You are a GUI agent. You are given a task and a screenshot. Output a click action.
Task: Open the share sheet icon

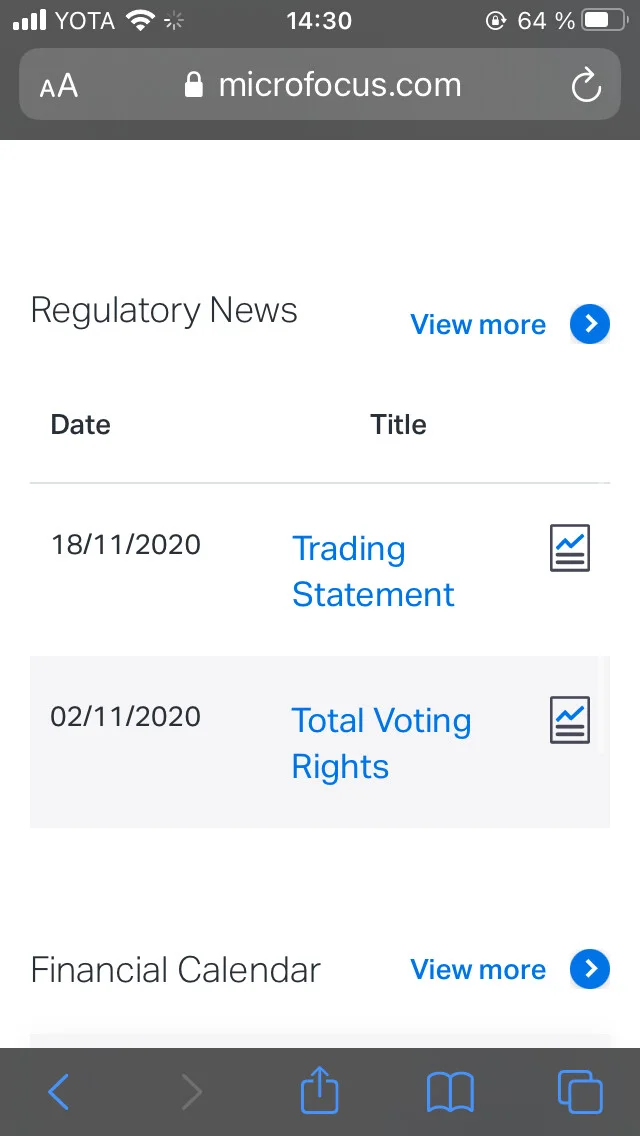320,1089
